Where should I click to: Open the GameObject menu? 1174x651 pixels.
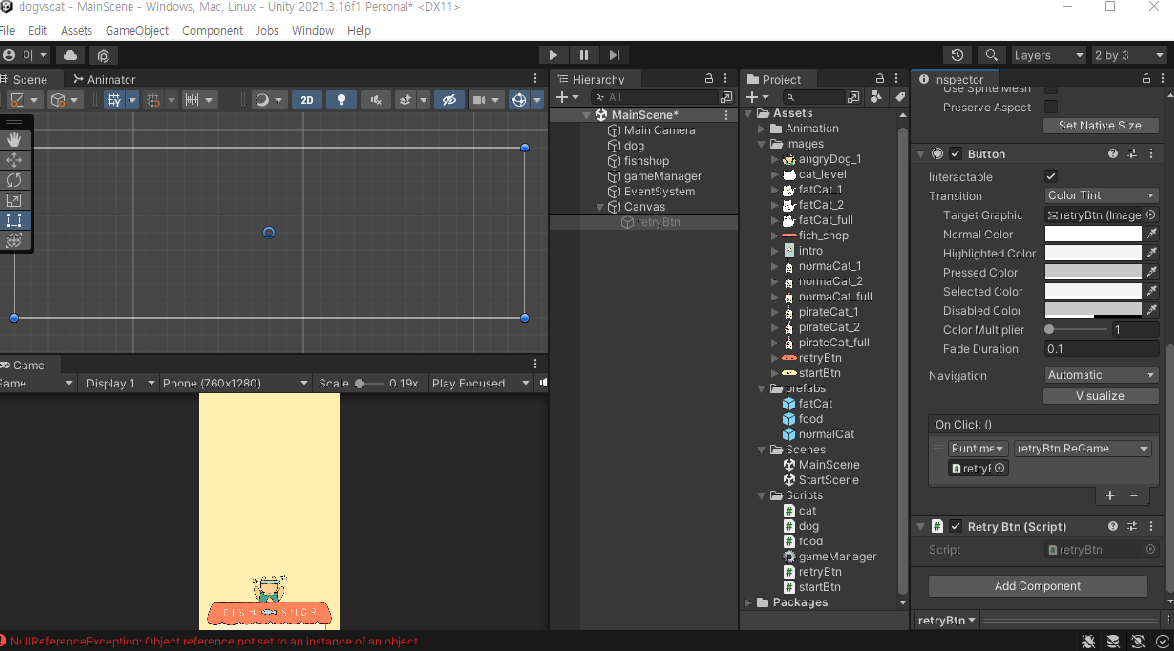pyautogui.click(x=137, y=31)
